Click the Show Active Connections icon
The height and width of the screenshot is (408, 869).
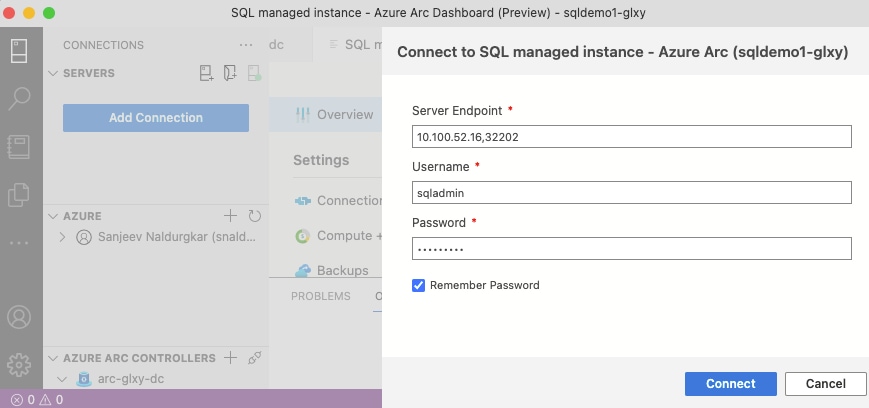click(254, 73)
